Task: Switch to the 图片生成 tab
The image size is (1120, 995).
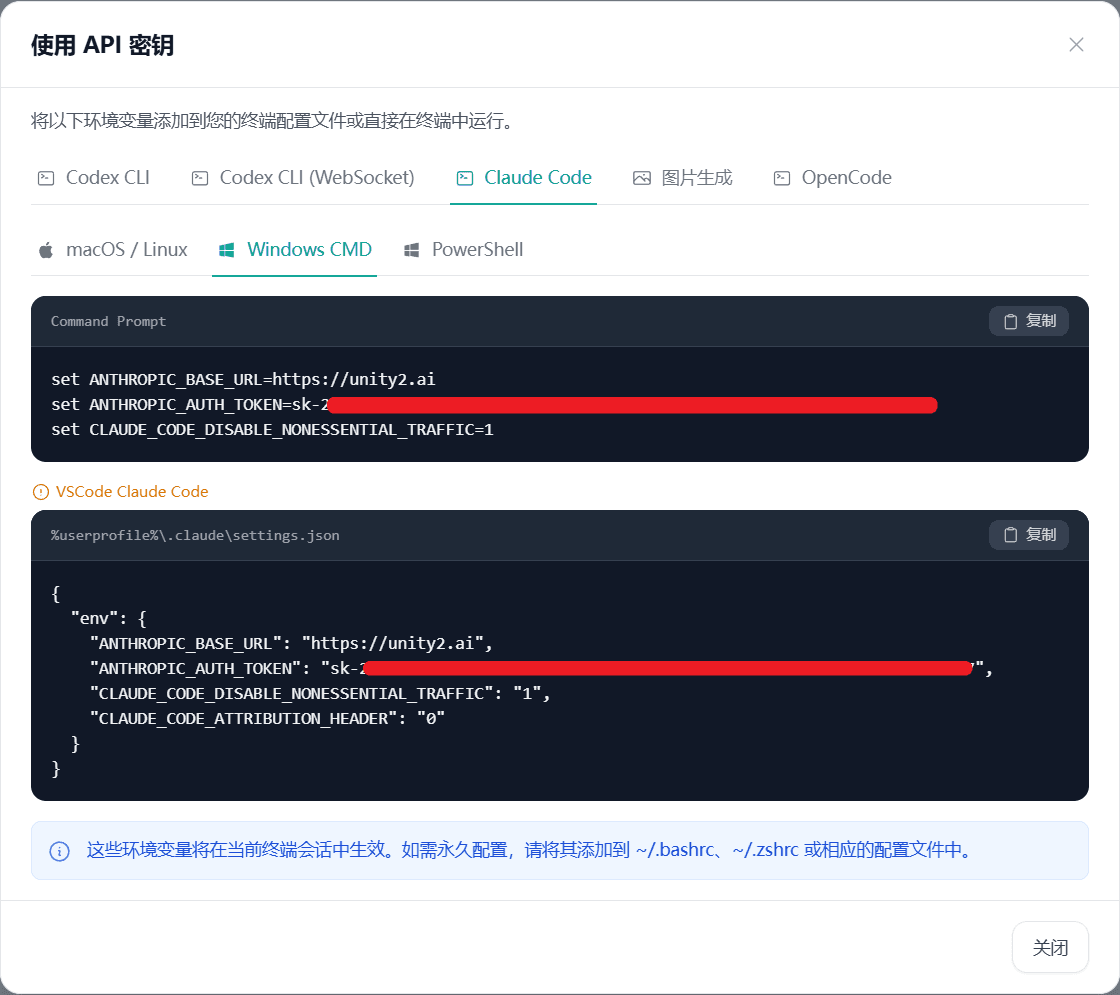Action: pos(683,178)
